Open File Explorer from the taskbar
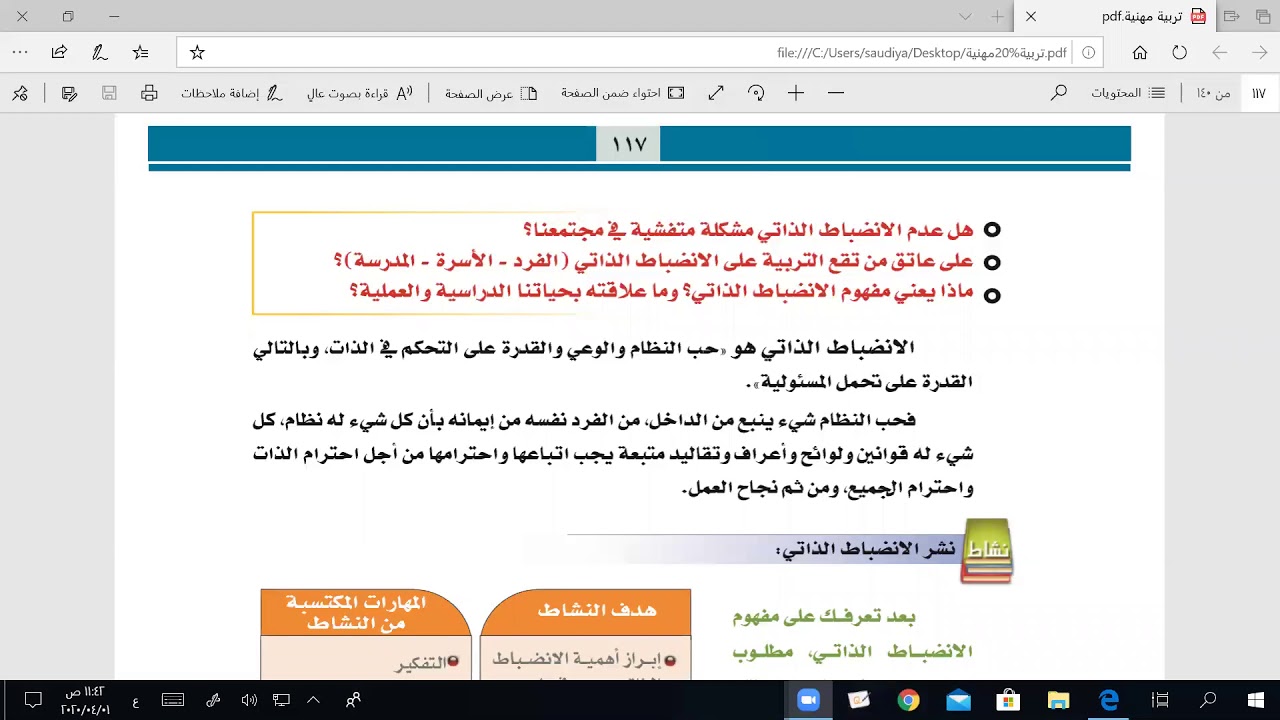The image size is (1280, 720). coord(1059,700)
